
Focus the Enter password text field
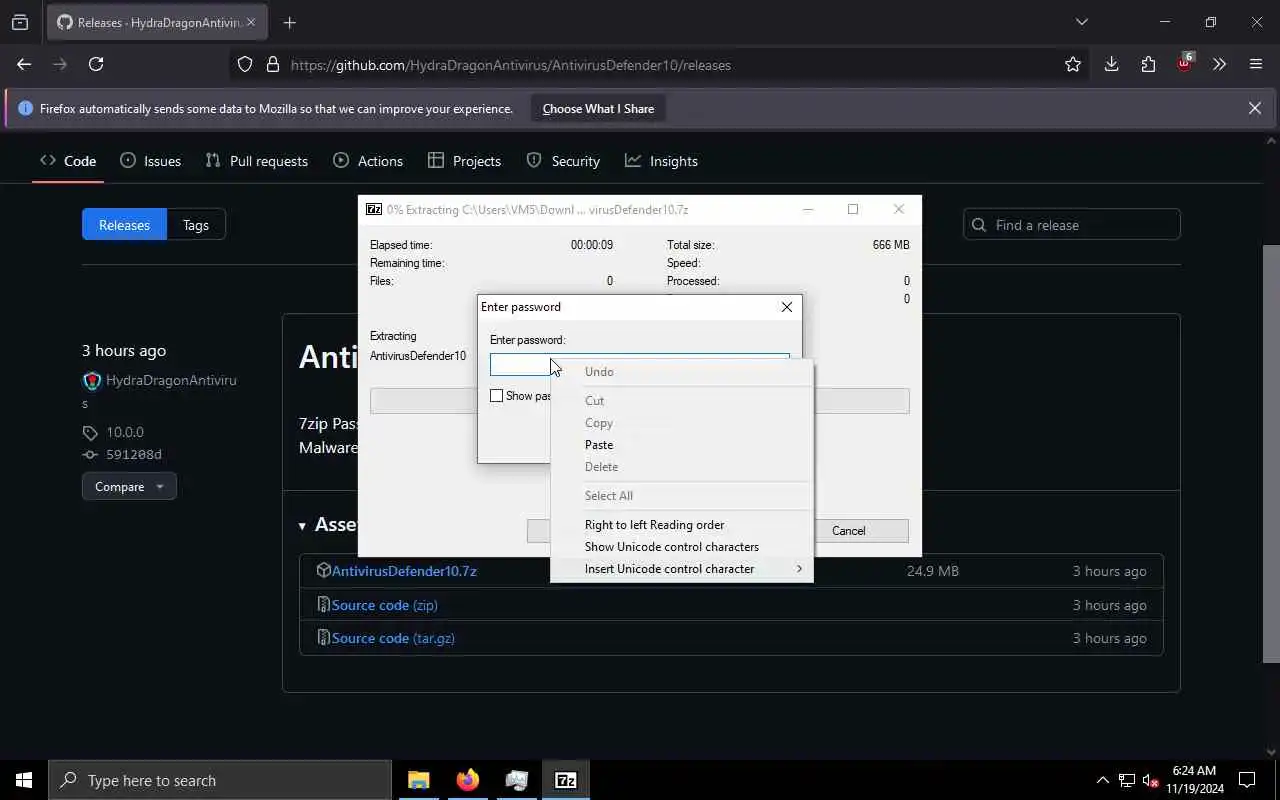pyautogui.click(x=639, y=365)
